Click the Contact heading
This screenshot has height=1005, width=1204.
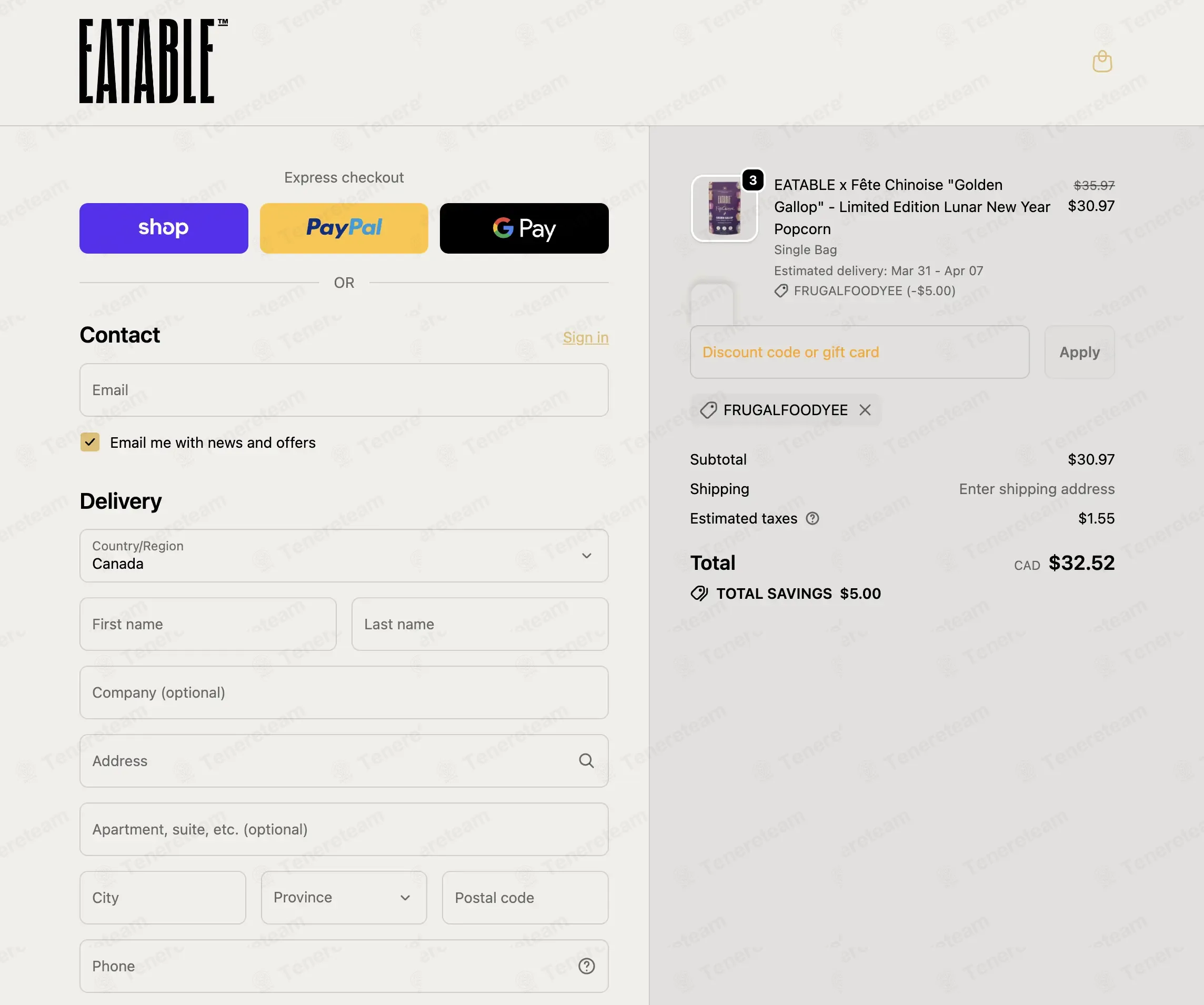pos(120,335)
